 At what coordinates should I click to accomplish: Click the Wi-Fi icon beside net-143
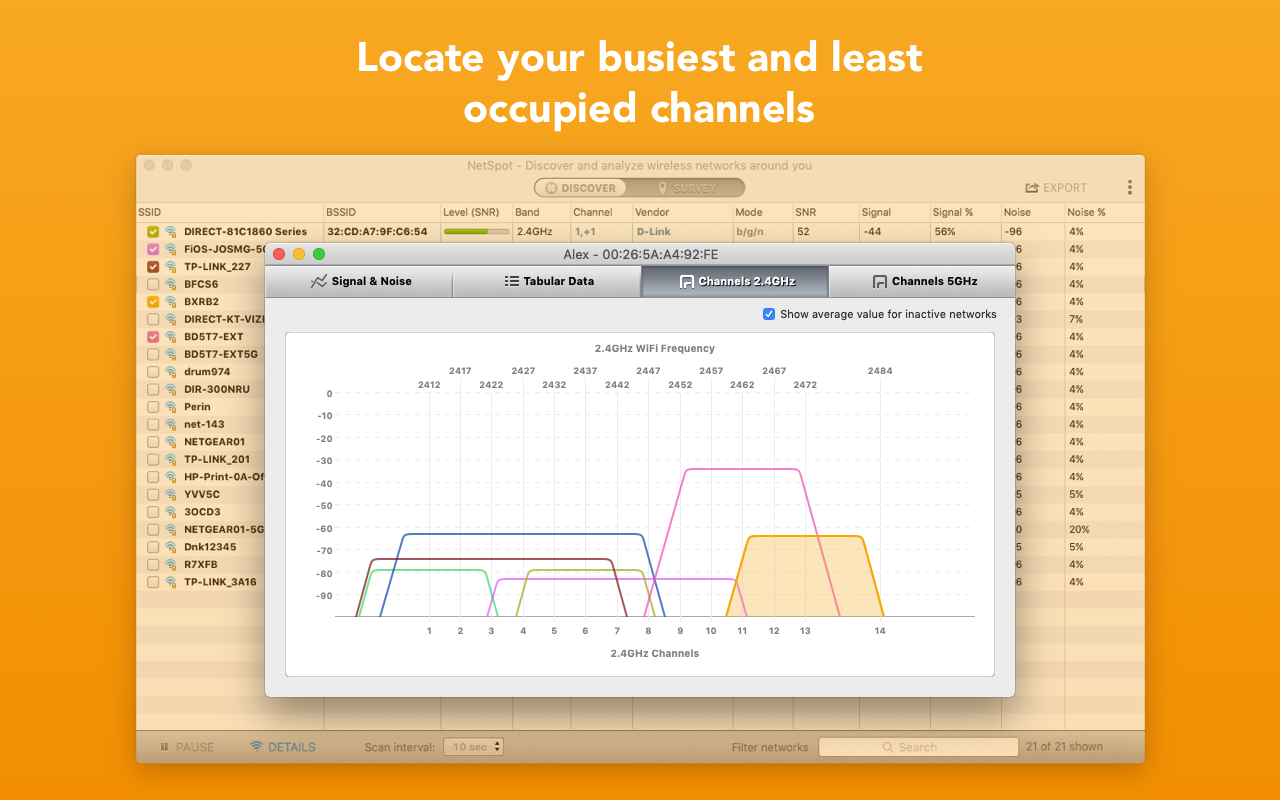pyautogui.click(x=171, y=424)
